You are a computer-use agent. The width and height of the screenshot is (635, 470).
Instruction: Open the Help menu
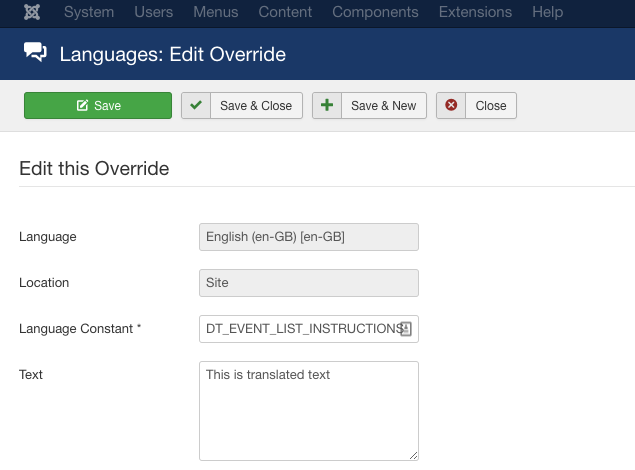547,13
